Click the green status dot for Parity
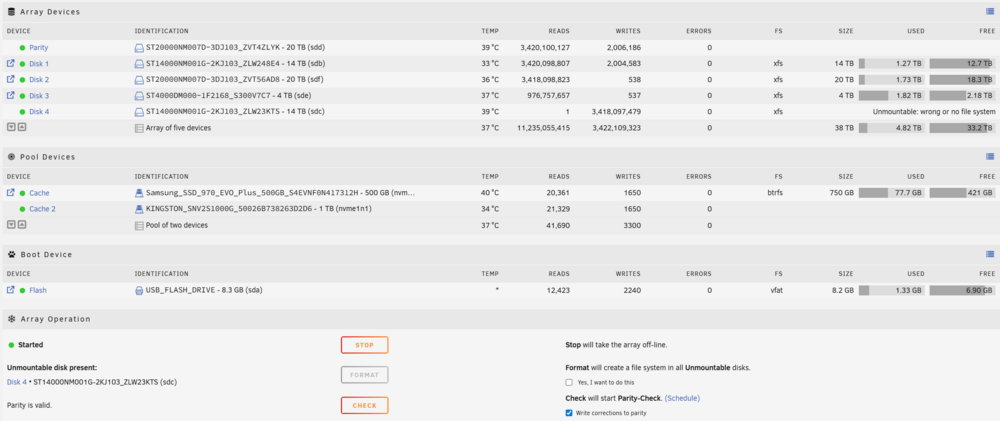The width and height of the screenshot is (1000, 421). pyautogui.click(x=22, y=48)
